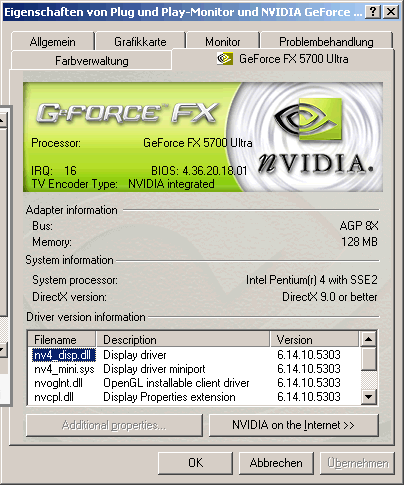
Task: Select the Monitor tab
Action: click(x=223, y=42)
